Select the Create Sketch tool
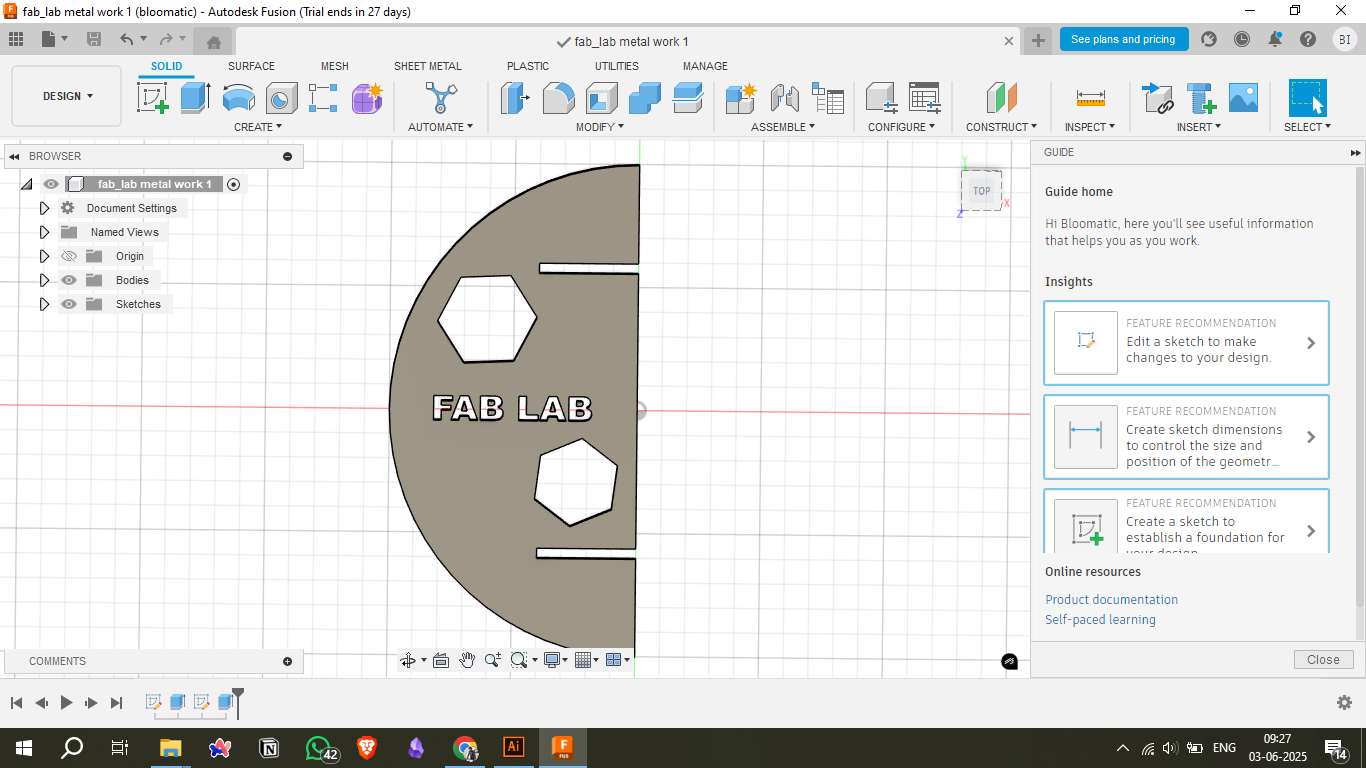 (152, 98)
